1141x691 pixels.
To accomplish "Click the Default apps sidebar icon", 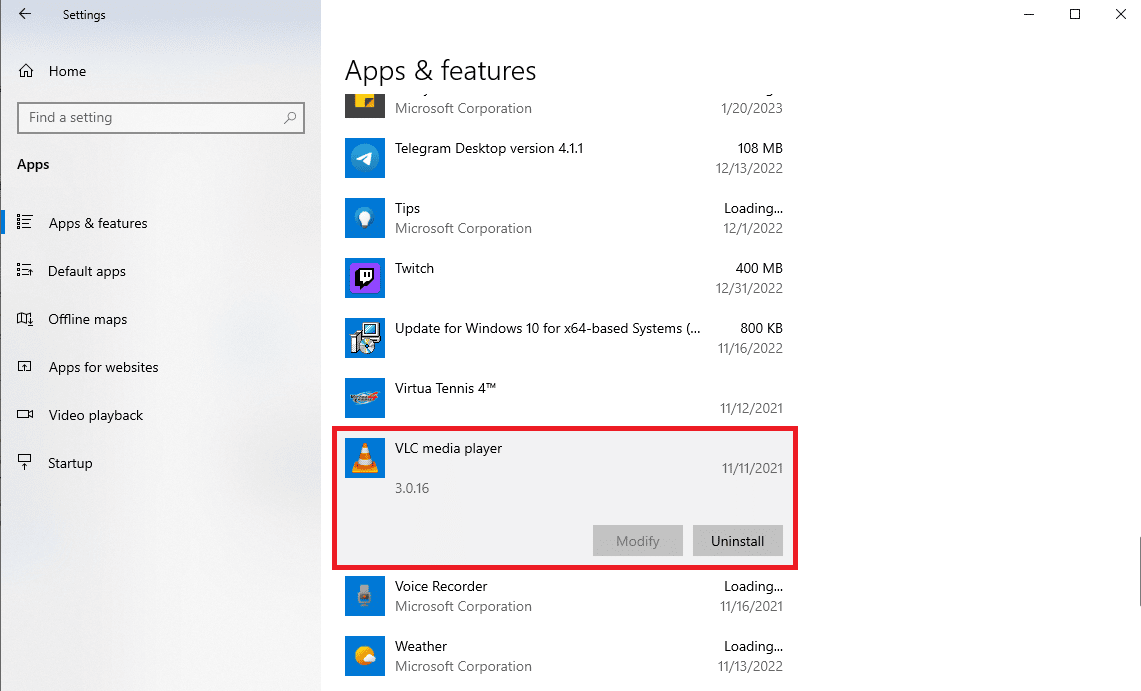I will [25, 271].
